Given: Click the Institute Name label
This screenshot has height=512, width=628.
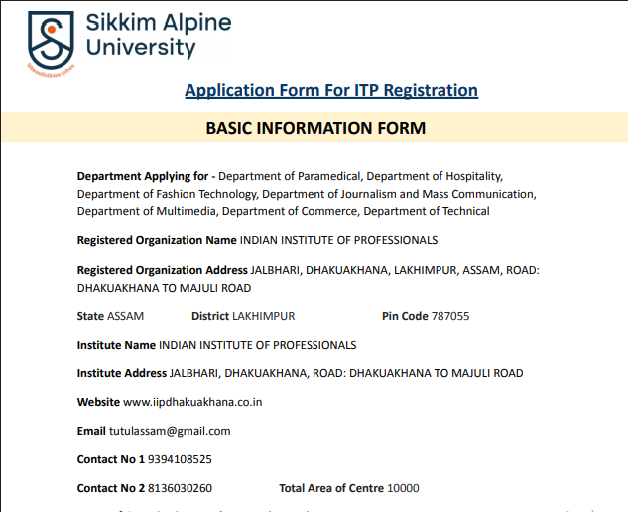Looking at the screenshot, I should [116, 345].
